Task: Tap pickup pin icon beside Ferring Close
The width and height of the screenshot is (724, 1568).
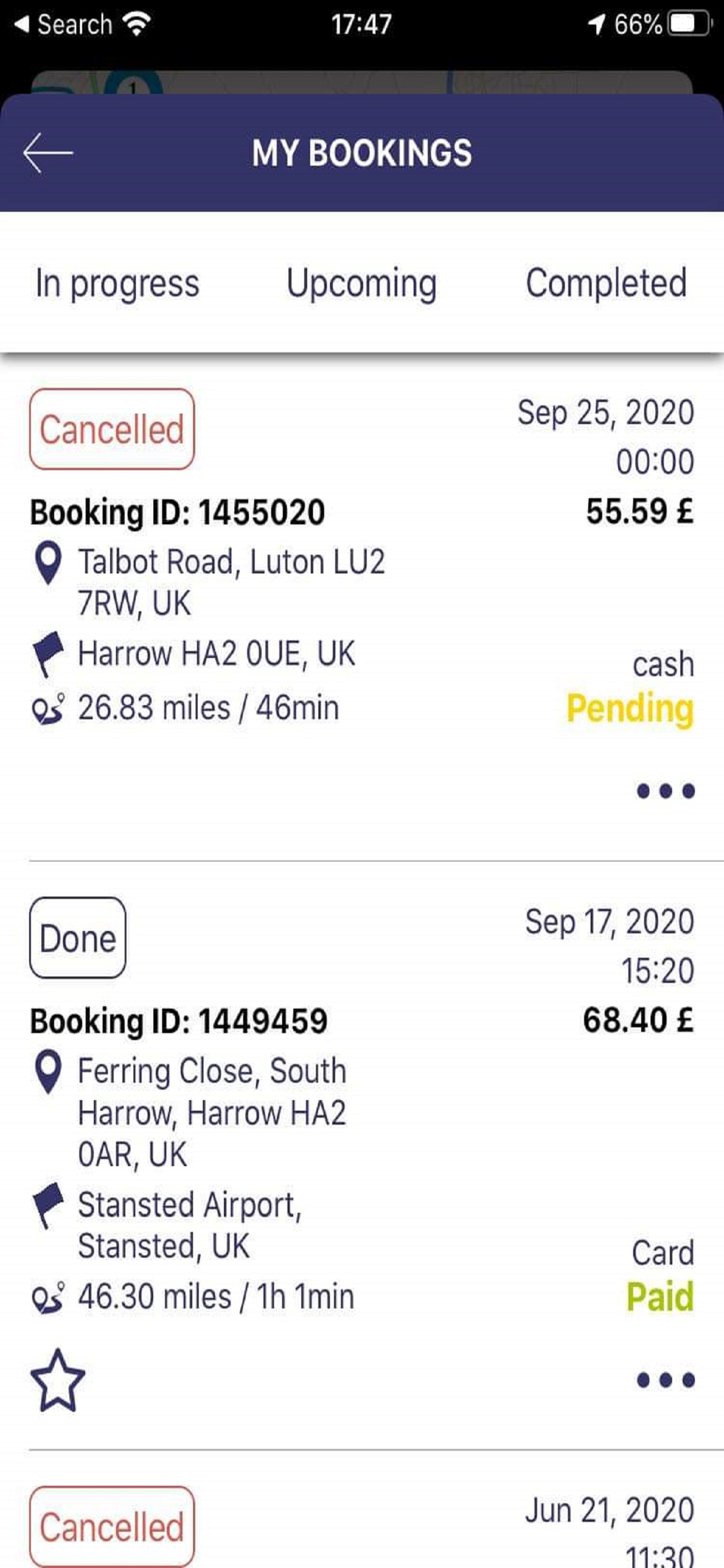Action: click(x=48, y=1072)
